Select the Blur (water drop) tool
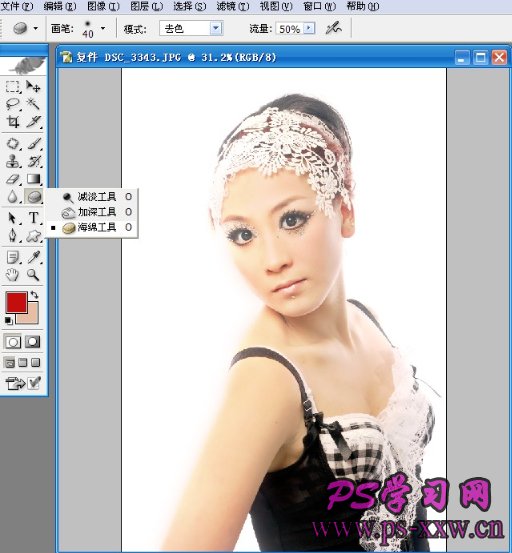 pyautogui.click(x=13, y=196)
